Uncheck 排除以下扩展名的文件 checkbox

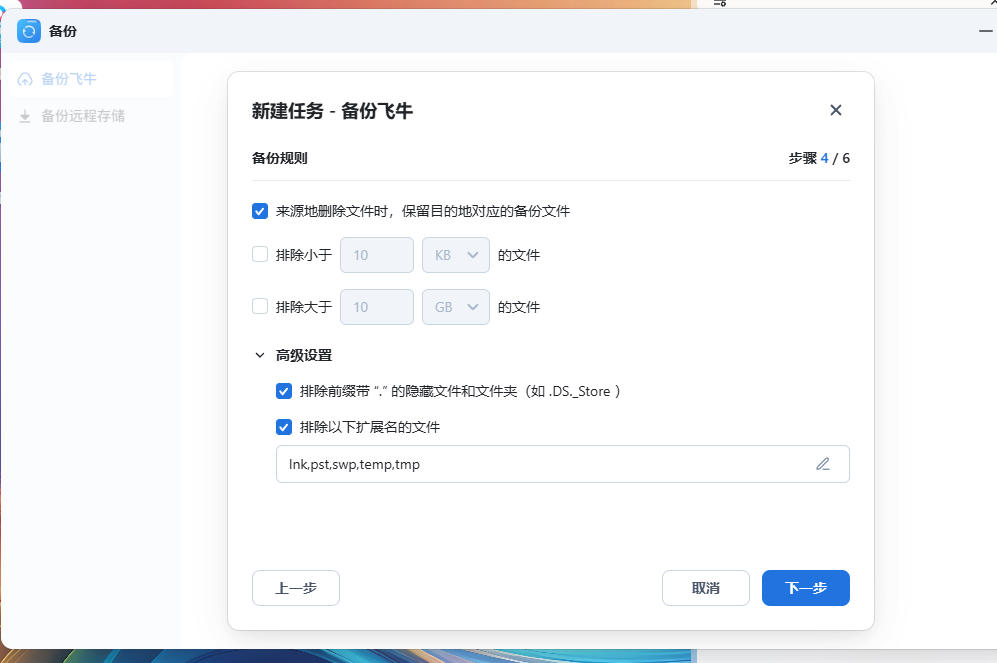pyautogui.click(x=284, y=427)
